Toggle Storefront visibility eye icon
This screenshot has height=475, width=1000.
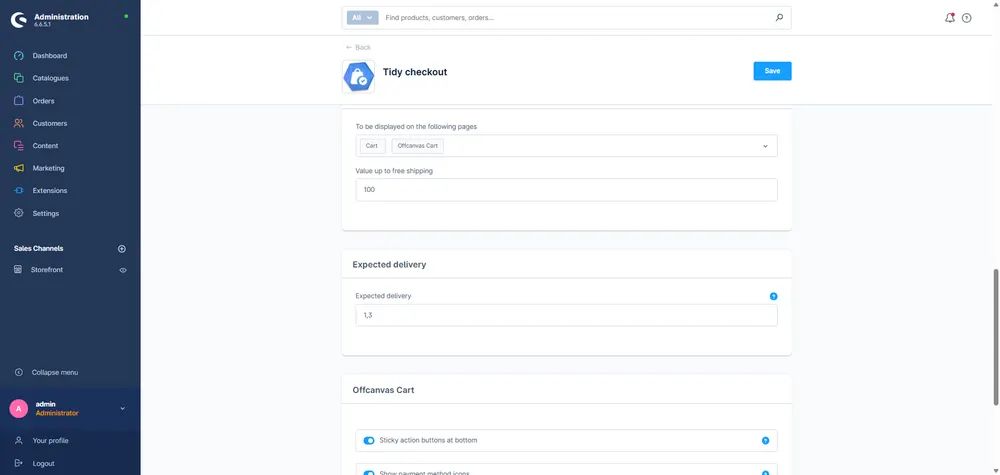(x=123, y=270)
